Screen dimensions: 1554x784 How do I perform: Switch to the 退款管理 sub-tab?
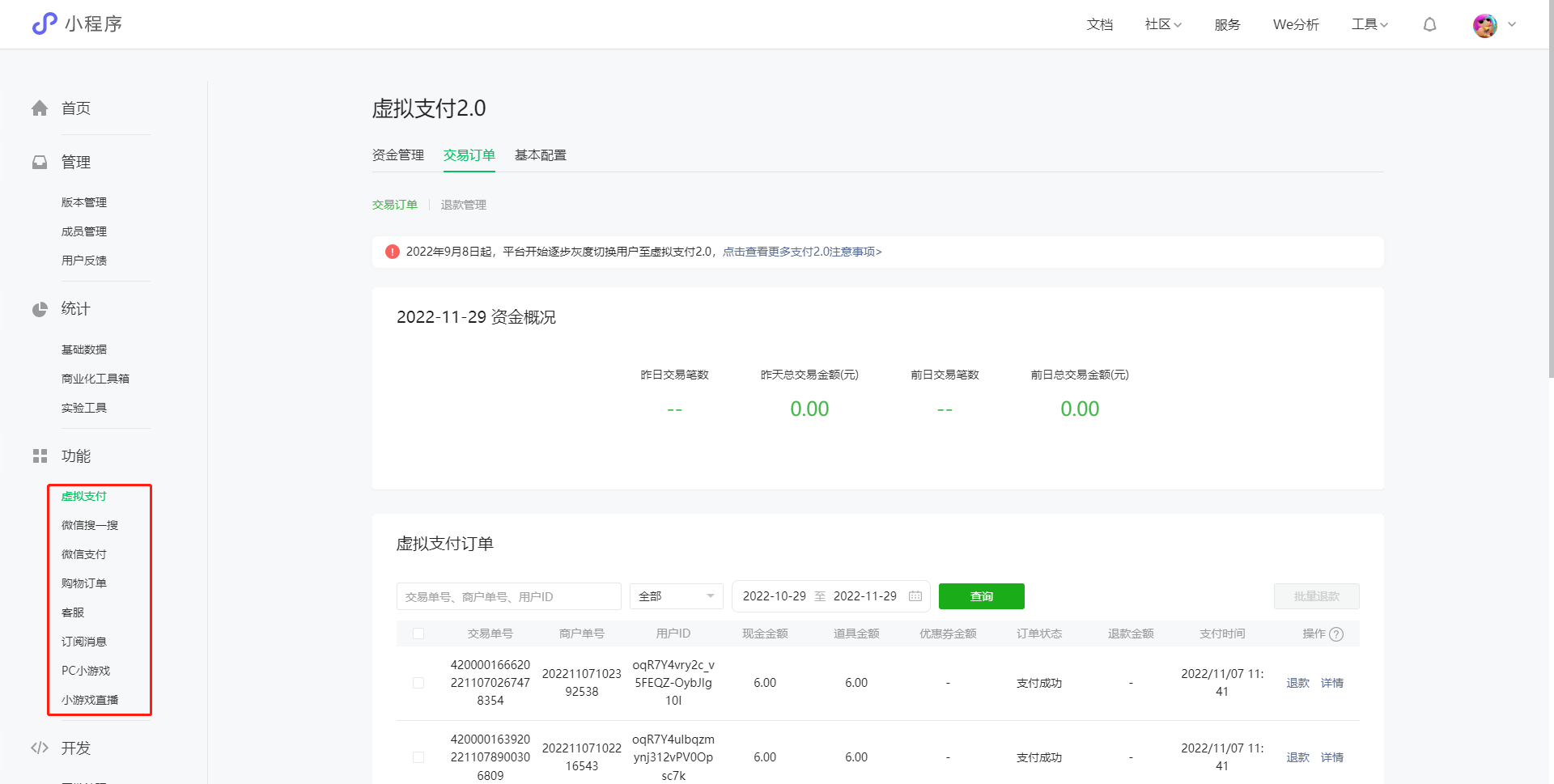pos(464,205)
